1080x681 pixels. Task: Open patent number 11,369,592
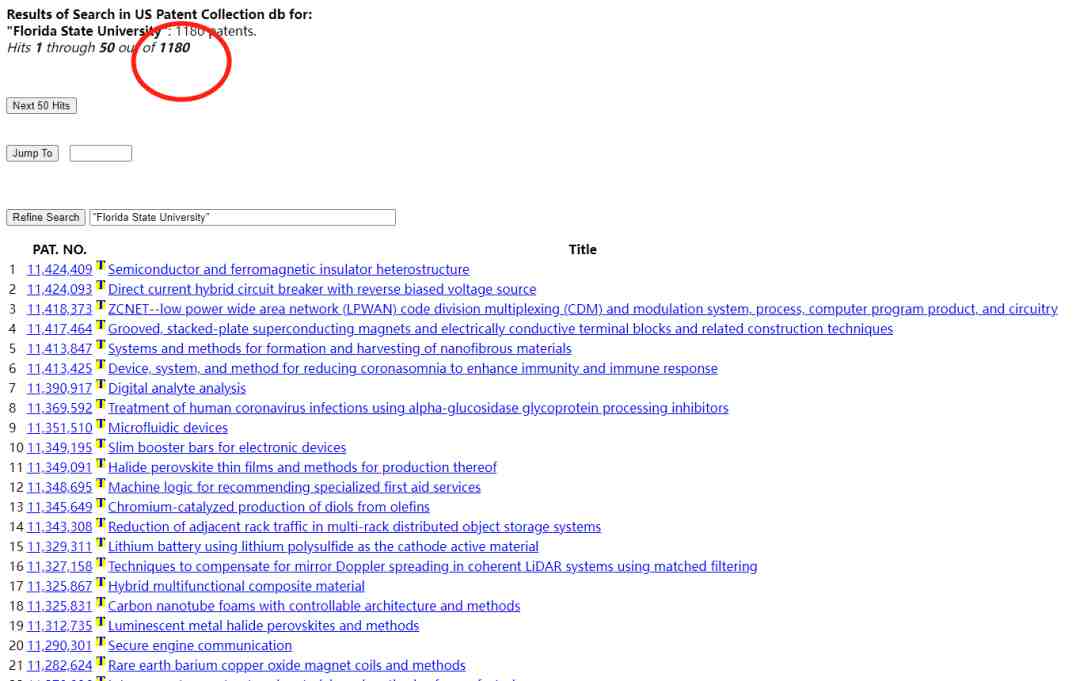pos(59,408)
